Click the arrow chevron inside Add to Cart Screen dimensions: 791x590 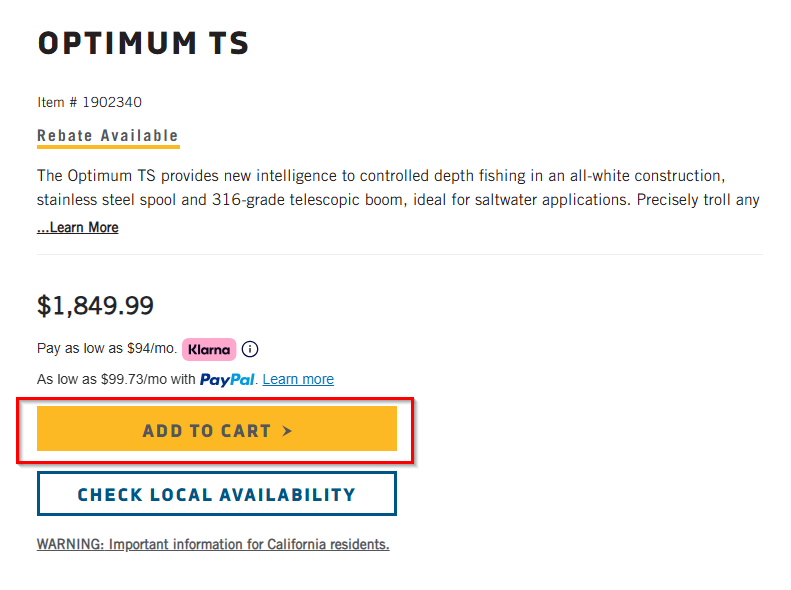pyautogui.click(x=287, y=431)
